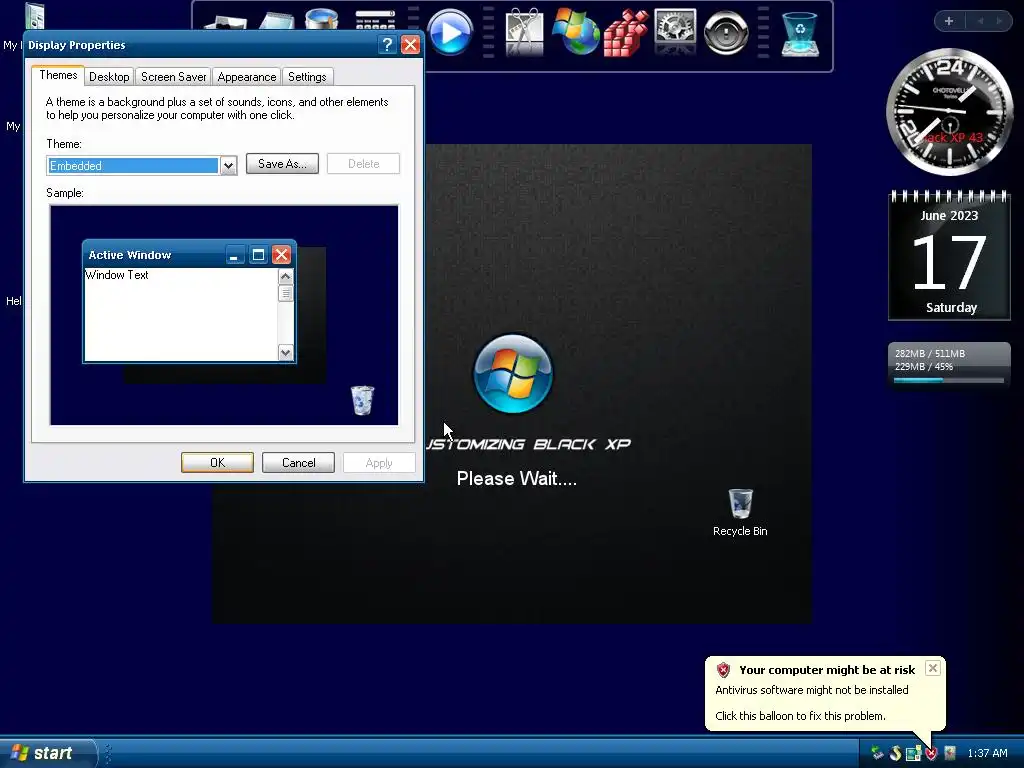Click the Apply button

(x=379, y=462)
